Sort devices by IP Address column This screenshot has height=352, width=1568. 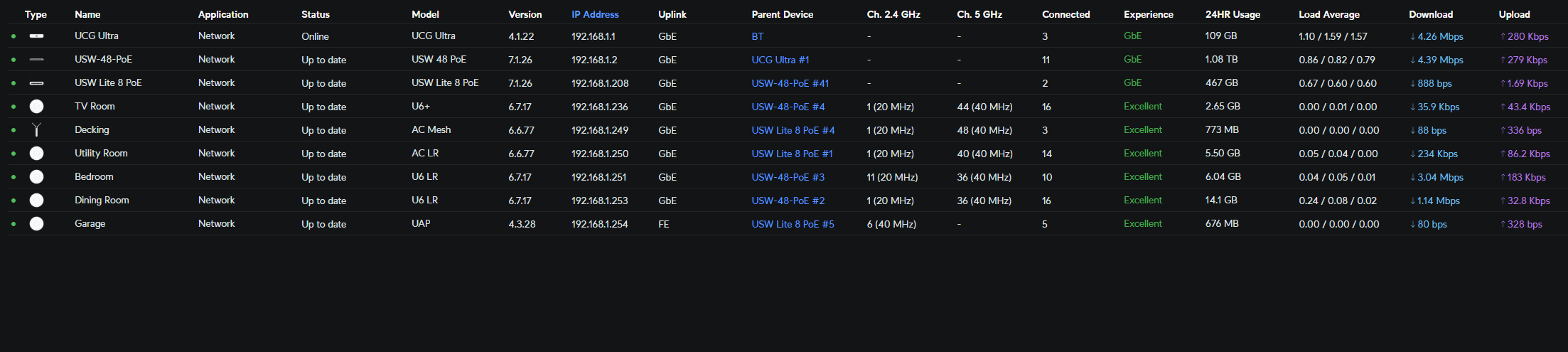(x=594, y=14)
